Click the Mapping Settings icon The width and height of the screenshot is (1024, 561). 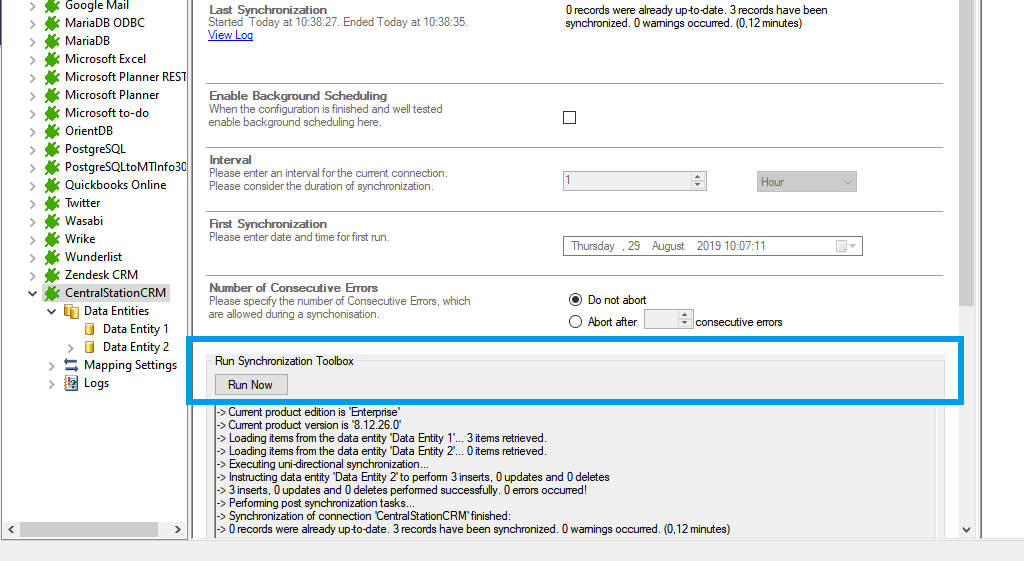click(71, 365)
